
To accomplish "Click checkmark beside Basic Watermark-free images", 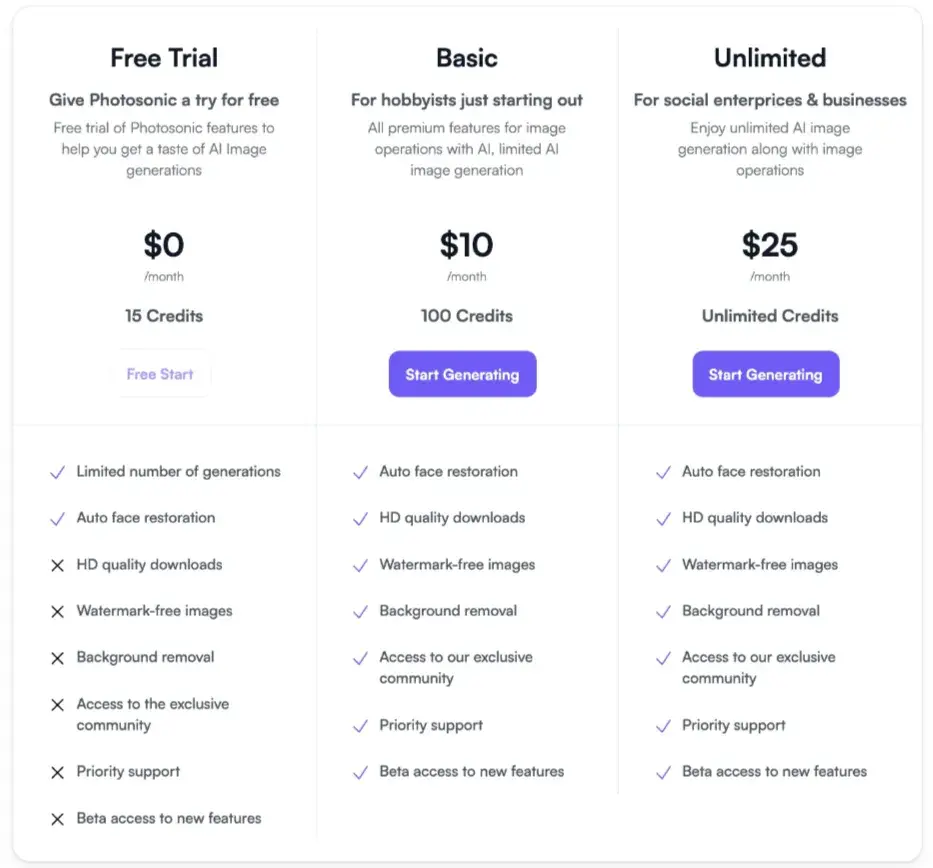I will tap(361, 565).
